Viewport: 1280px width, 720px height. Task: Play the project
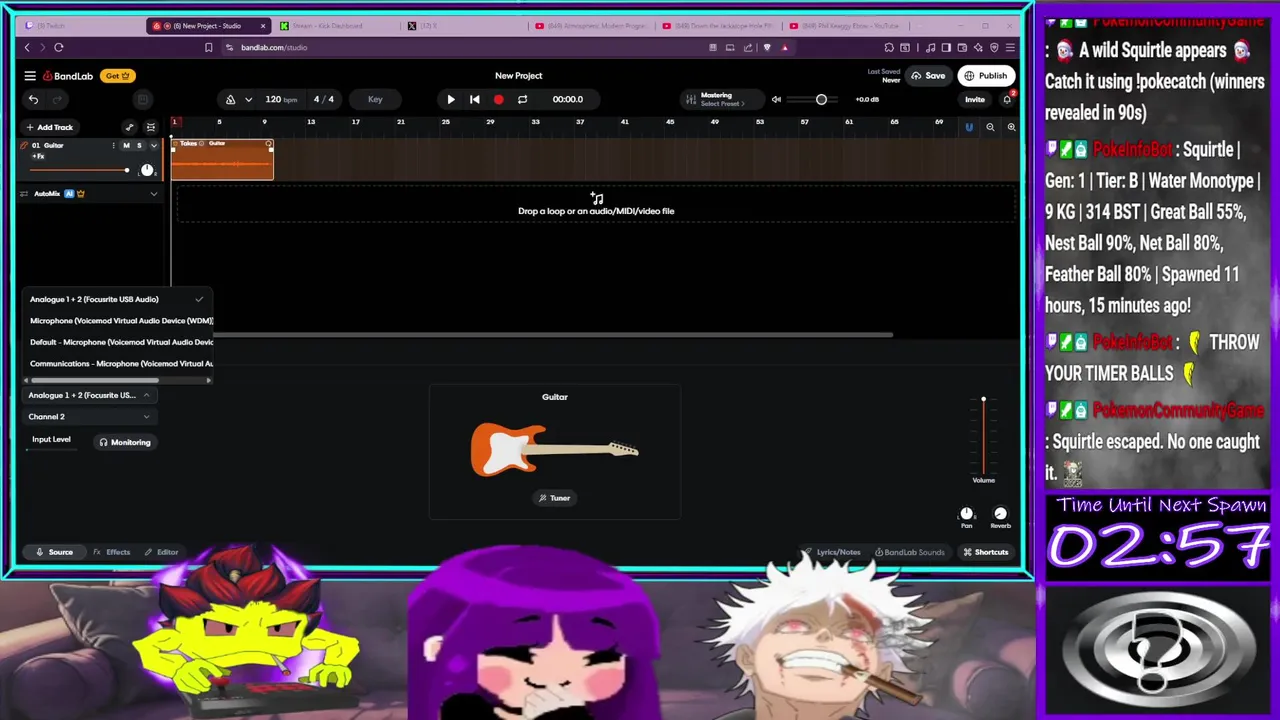point(451,99)
